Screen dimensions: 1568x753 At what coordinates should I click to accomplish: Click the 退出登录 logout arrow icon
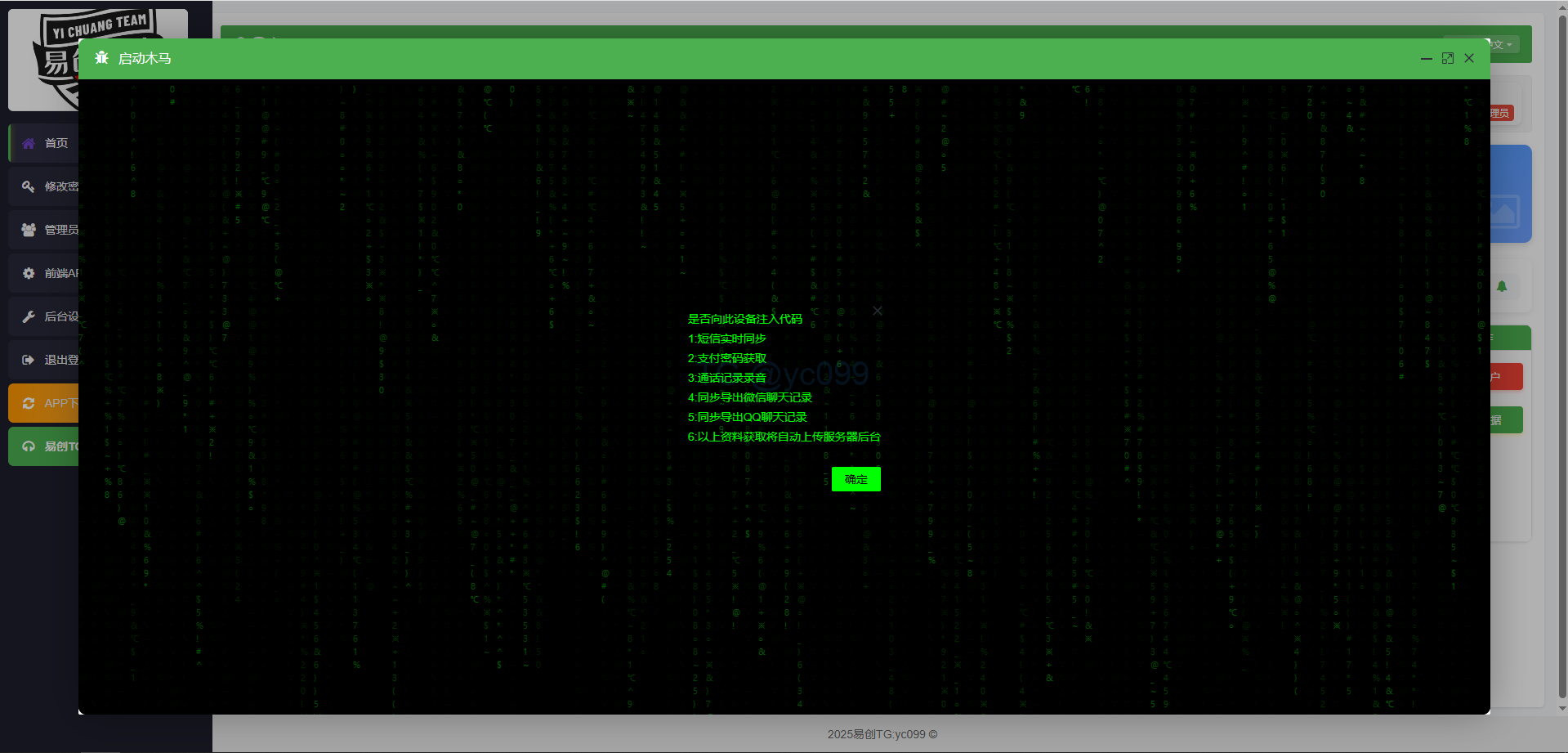[29, 360]
